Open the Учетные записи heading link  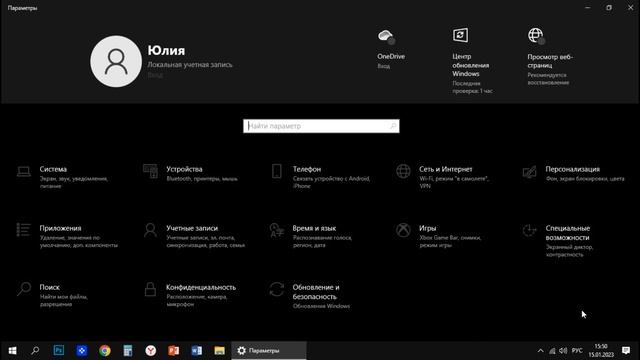[x=192, y=228]
